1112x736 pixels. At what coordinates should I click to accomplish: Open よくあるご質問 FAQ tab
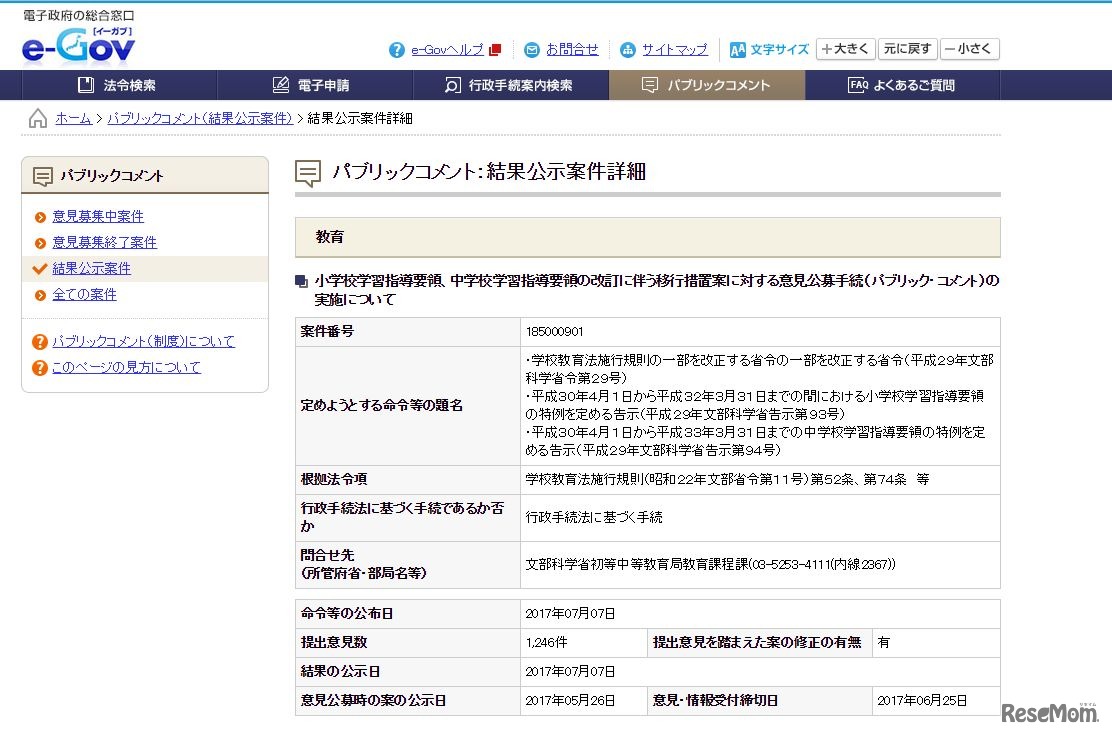point(901,86)
